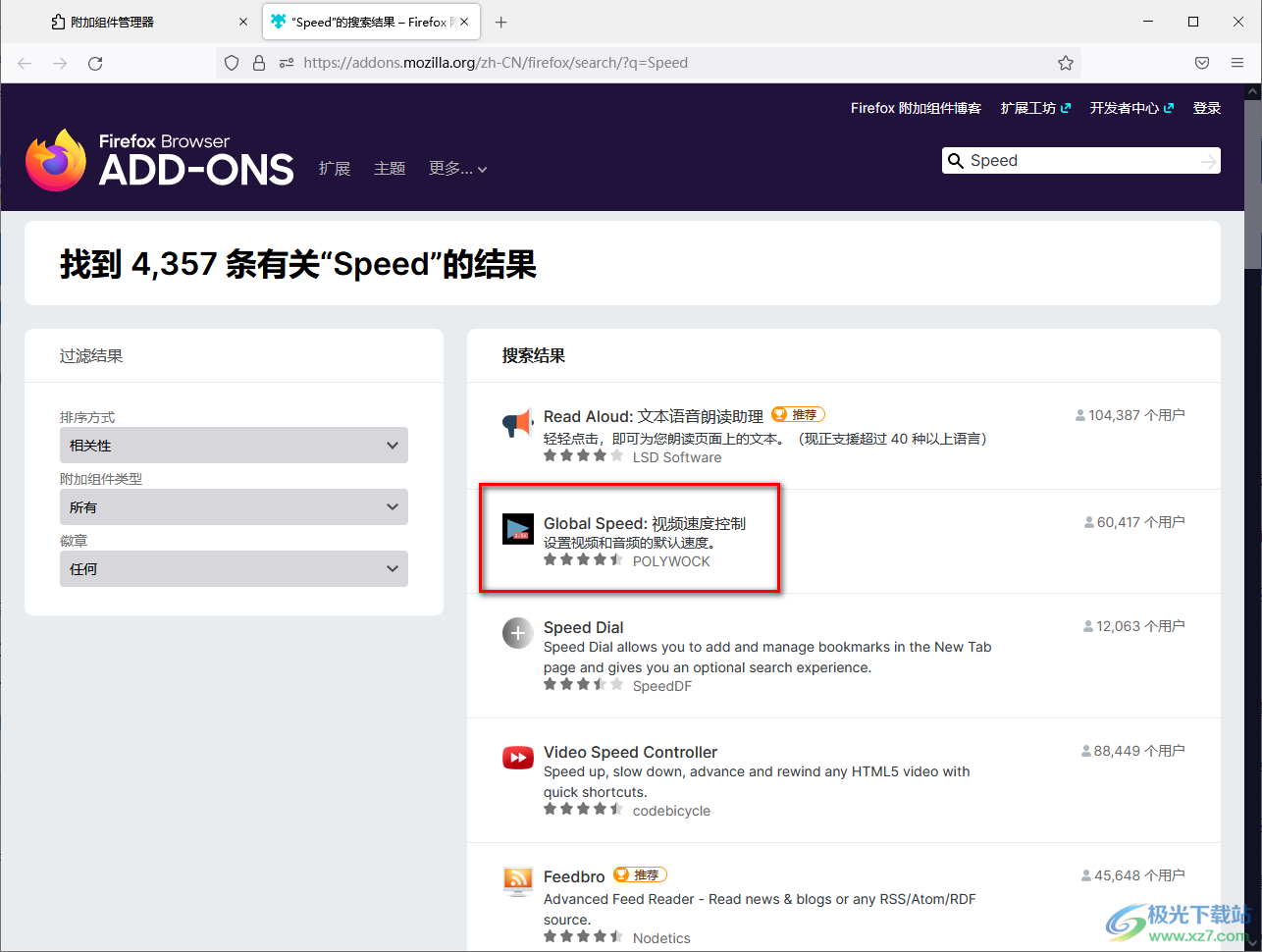Click the Read Aloud megaphone icon
This screenshot has height=952, width=1262.
[x=517, y=423]
